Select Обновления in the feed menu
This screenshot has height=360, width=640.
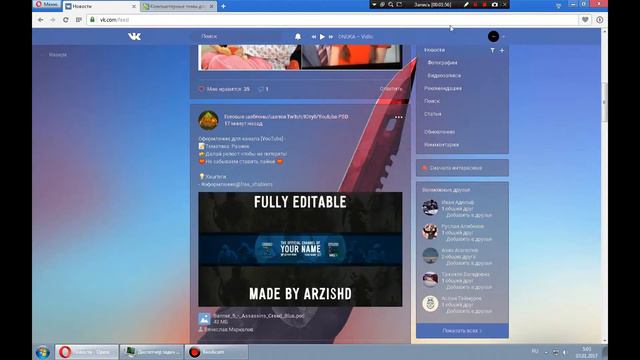pyautogui.click(x=439, y=132)
